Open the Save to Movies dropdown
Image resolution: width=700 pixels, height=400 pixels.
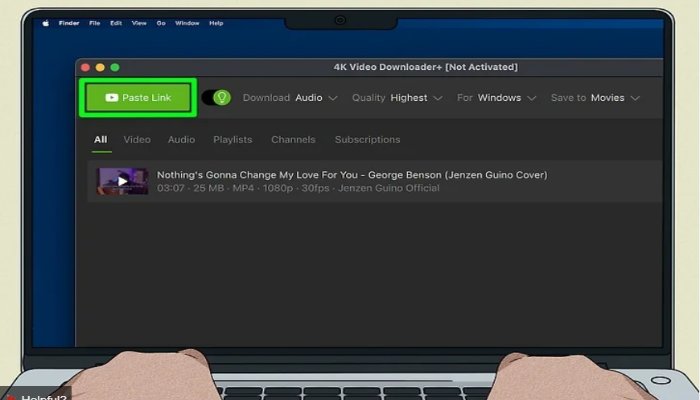point(595,98)
